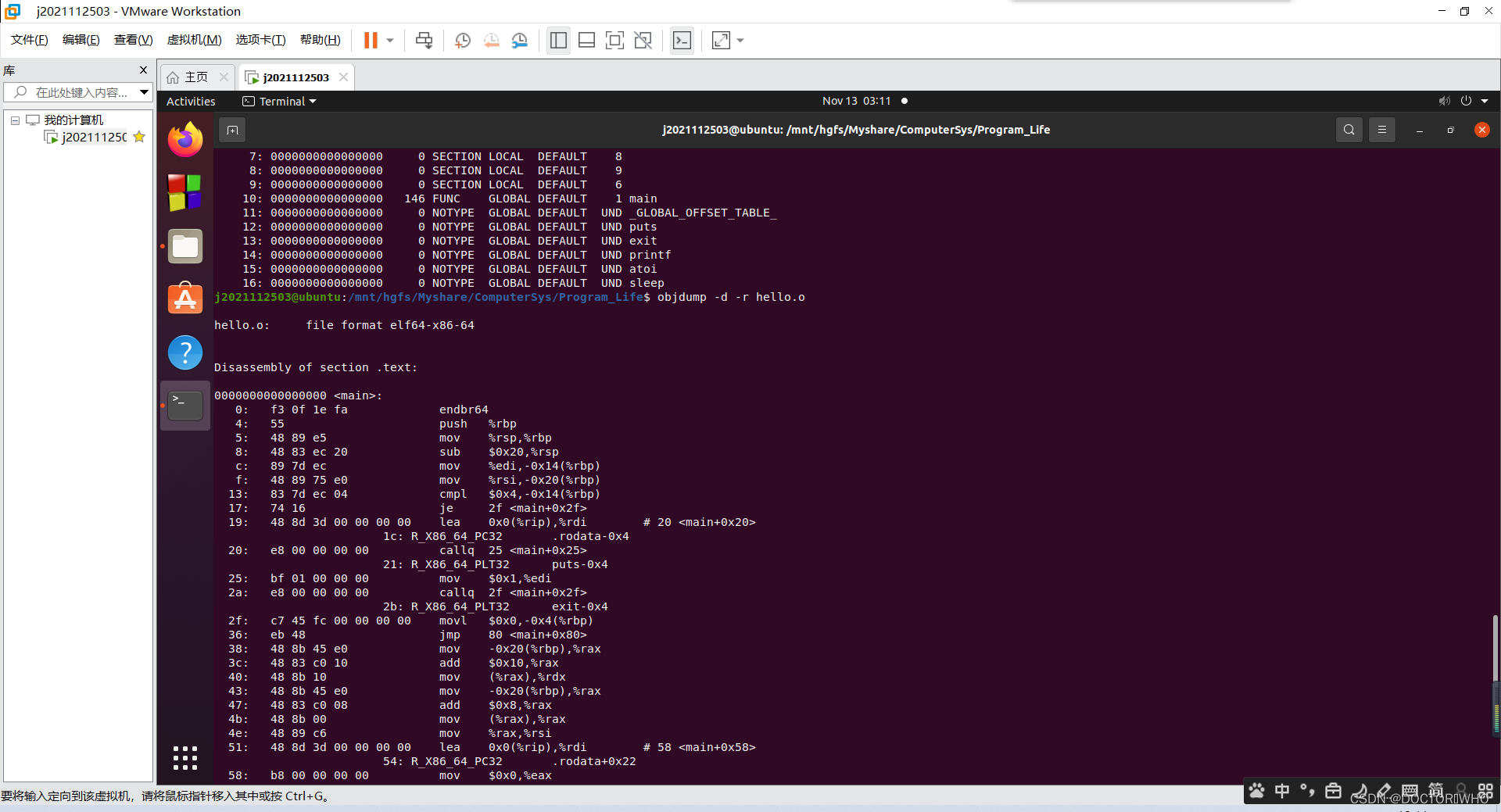Click the power icon in Ubuntu top bar
Viewport: 1501px width, 812px height.
[1466, 101]
